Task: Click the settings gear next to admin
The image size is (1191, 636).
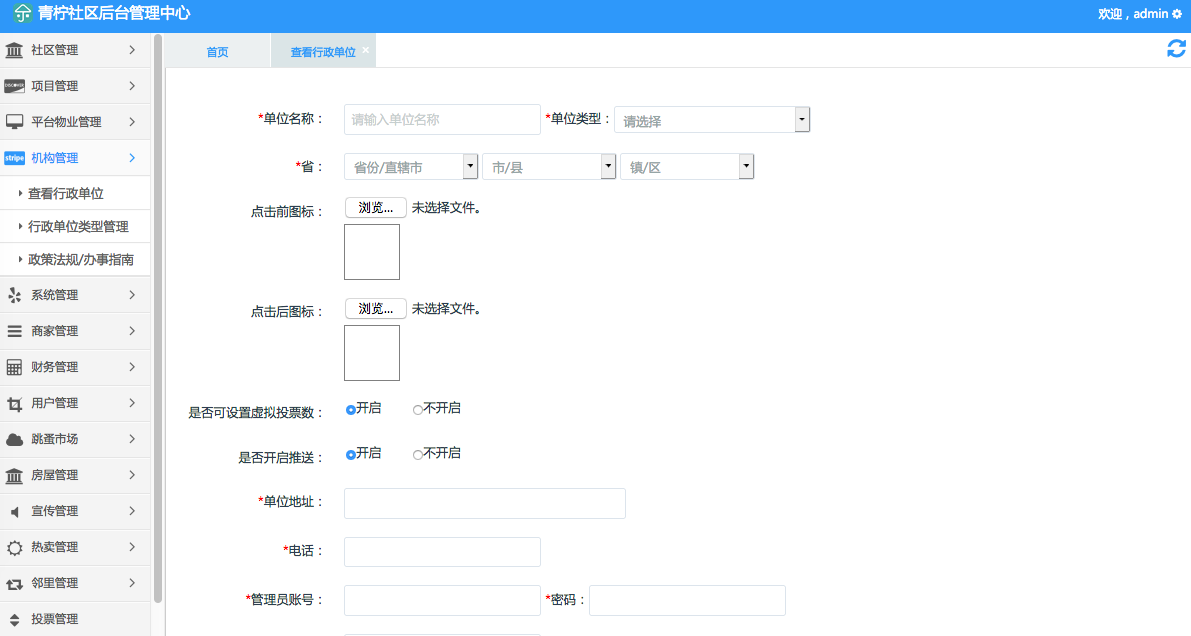Action: [1177, 14]
